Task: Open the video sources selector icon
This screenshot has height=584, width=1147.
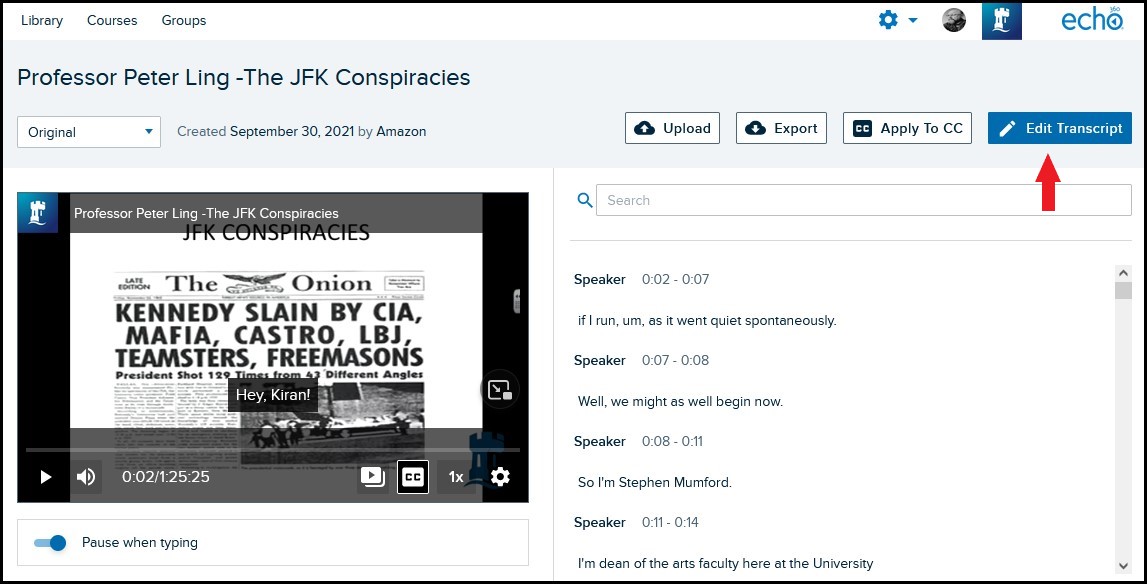Action: [x=372, y=477]
